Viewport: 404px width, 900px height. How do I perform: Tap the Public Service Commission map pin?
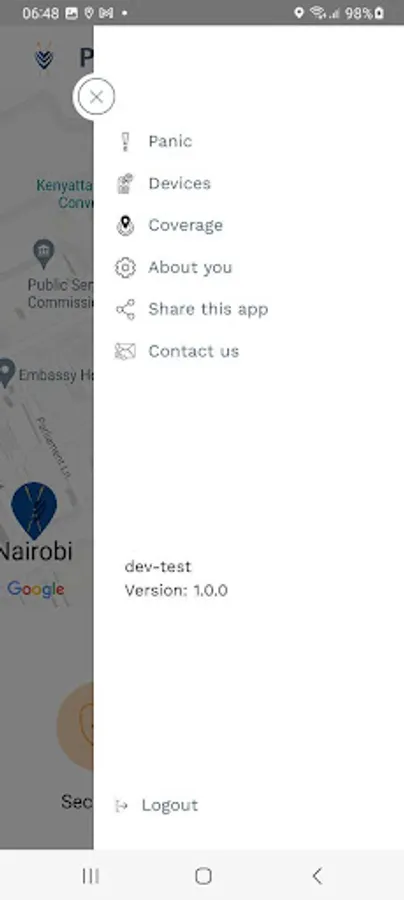pos(44,254)
